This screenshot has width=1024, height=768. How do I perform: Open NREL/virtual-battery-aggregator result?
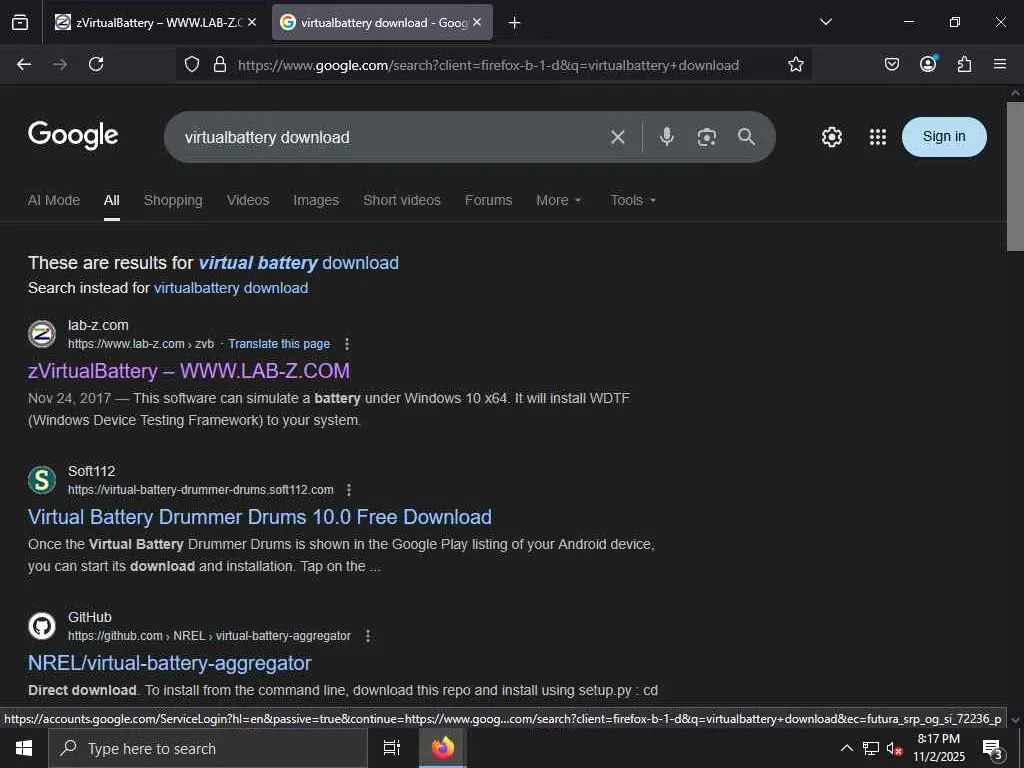tap(170, 663)
